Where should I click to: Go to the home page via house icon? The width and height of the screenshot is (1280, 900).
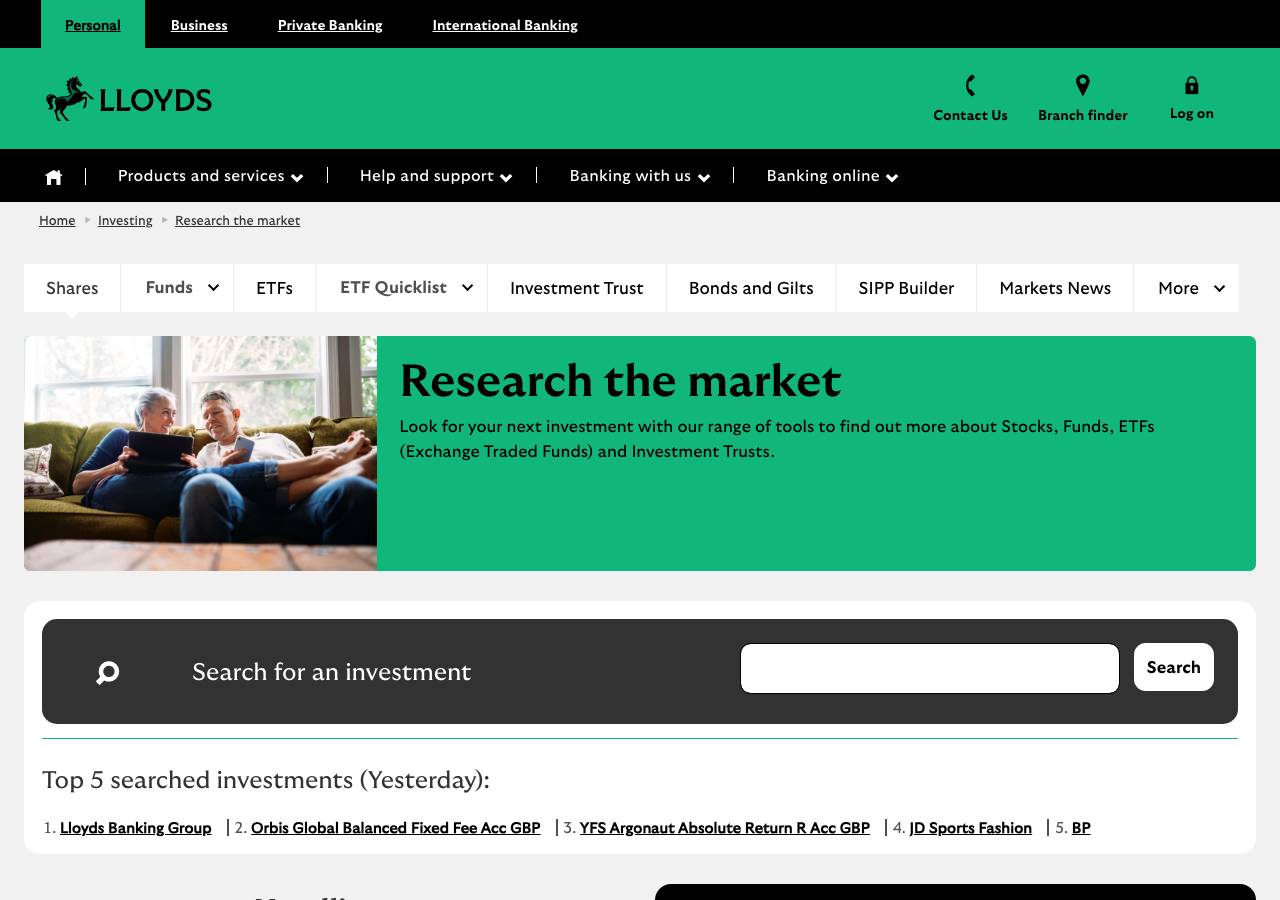[x=54, y=177]
